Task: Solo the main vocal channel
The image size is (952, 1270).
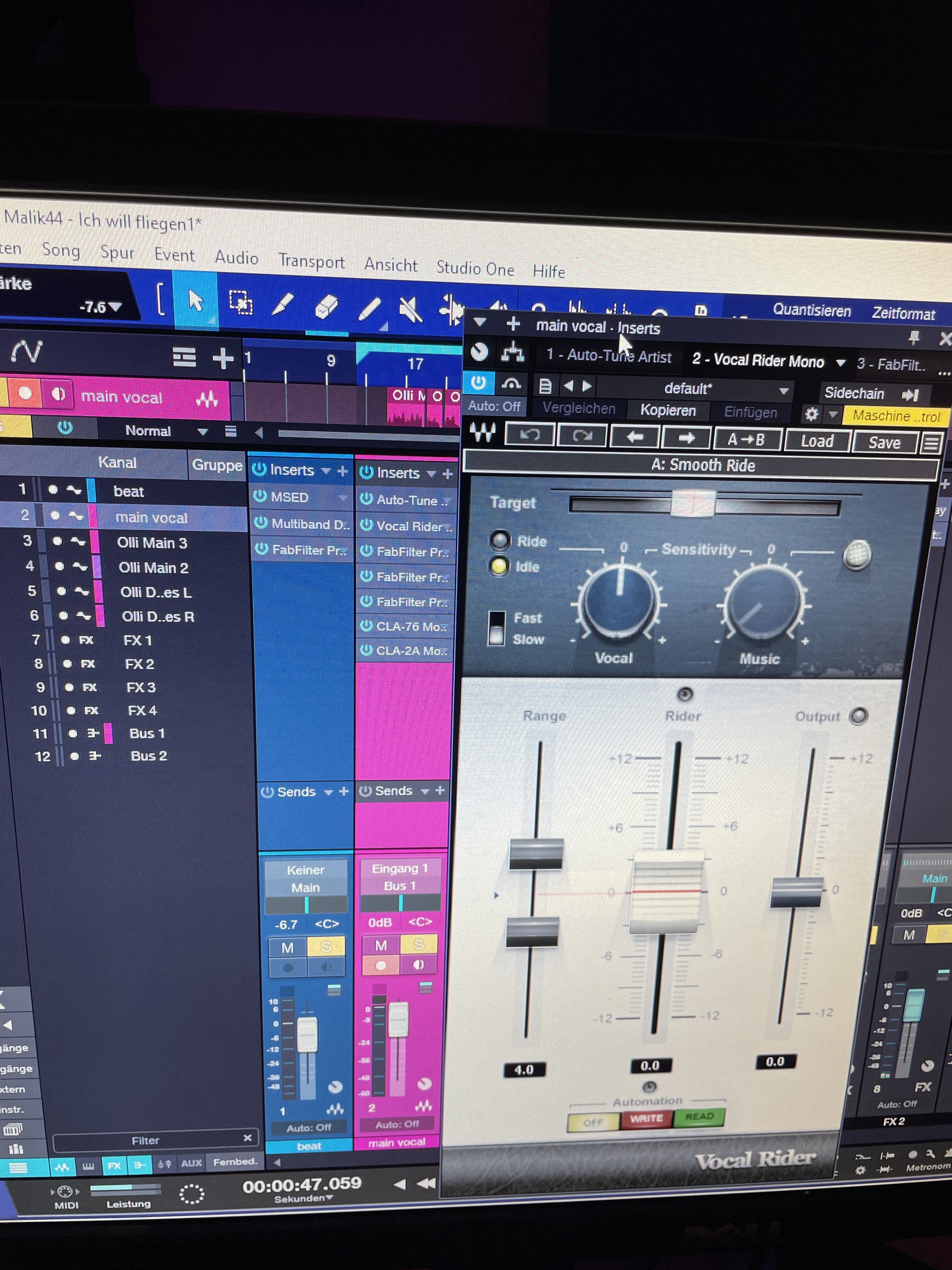Action: (x=418, y=944)
